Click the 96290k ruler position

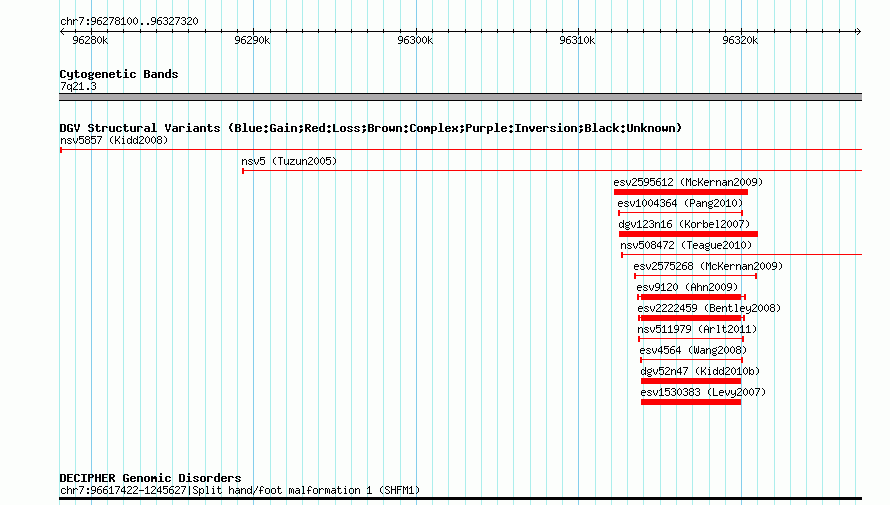pos(252,40)
